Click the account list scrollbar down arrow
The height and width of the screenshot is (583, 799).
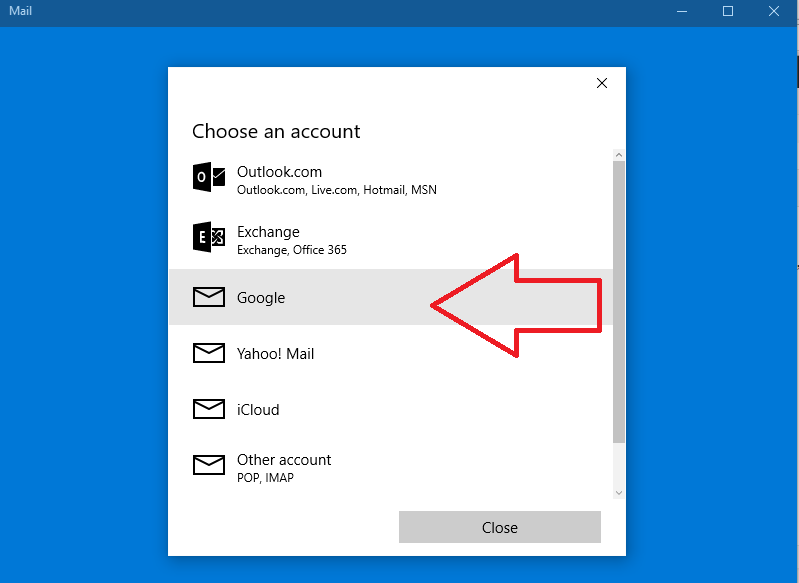coord(619,493)
